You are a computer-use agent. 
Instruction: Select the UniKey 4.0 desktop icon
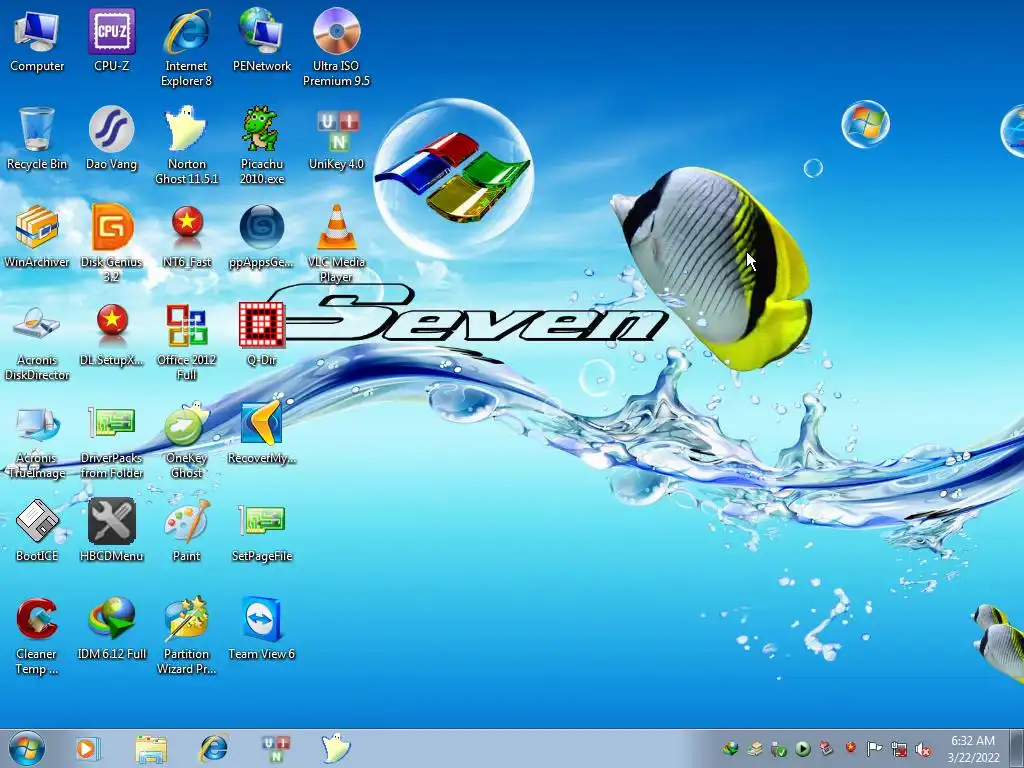point(336,140)
